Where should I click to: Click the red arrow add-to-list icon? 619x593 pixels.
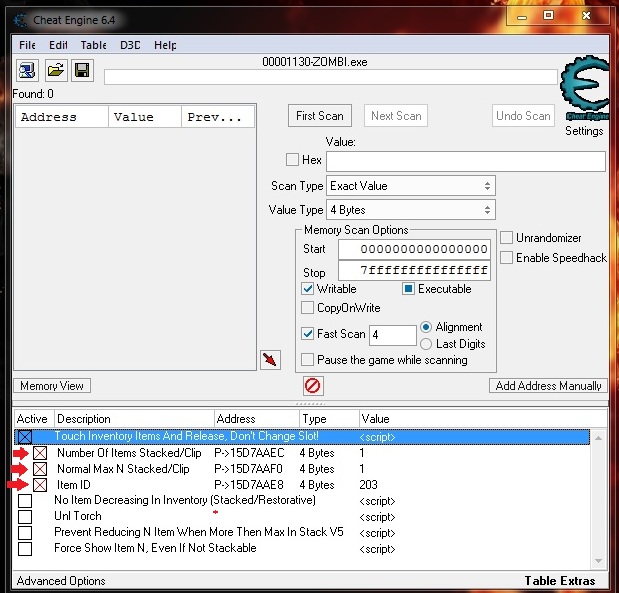270,360
